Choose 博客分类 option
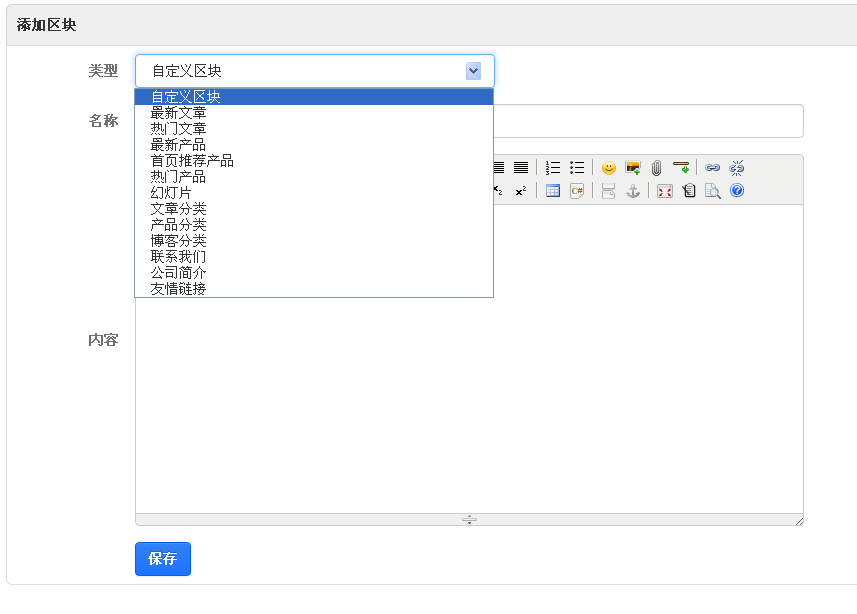 [314, 241]
